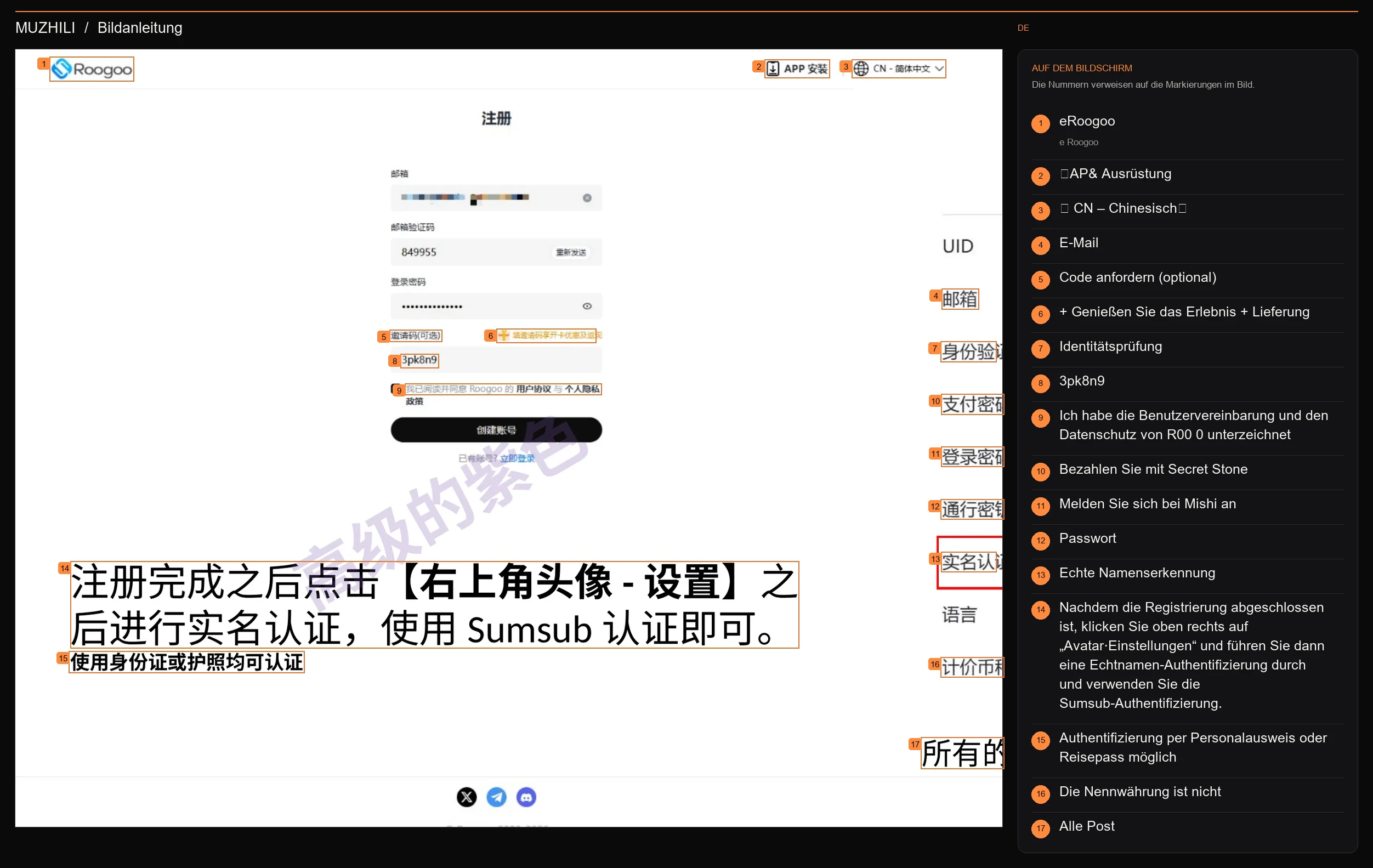Toggle password visibility eye icon
1373x868 pixels.
pos(587,307)
